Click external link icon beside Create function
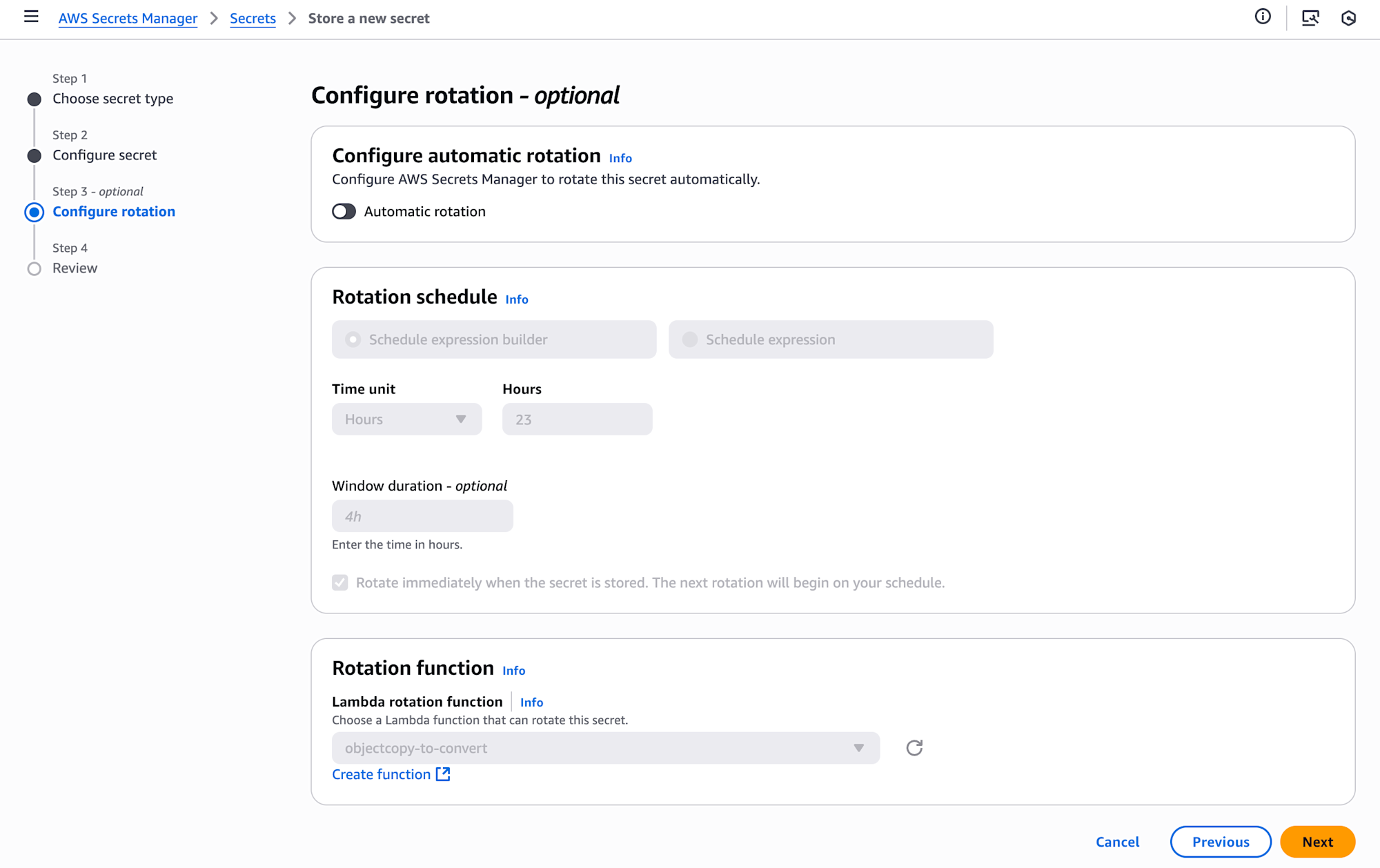The image size is (1380, 868). pos(443,774)
